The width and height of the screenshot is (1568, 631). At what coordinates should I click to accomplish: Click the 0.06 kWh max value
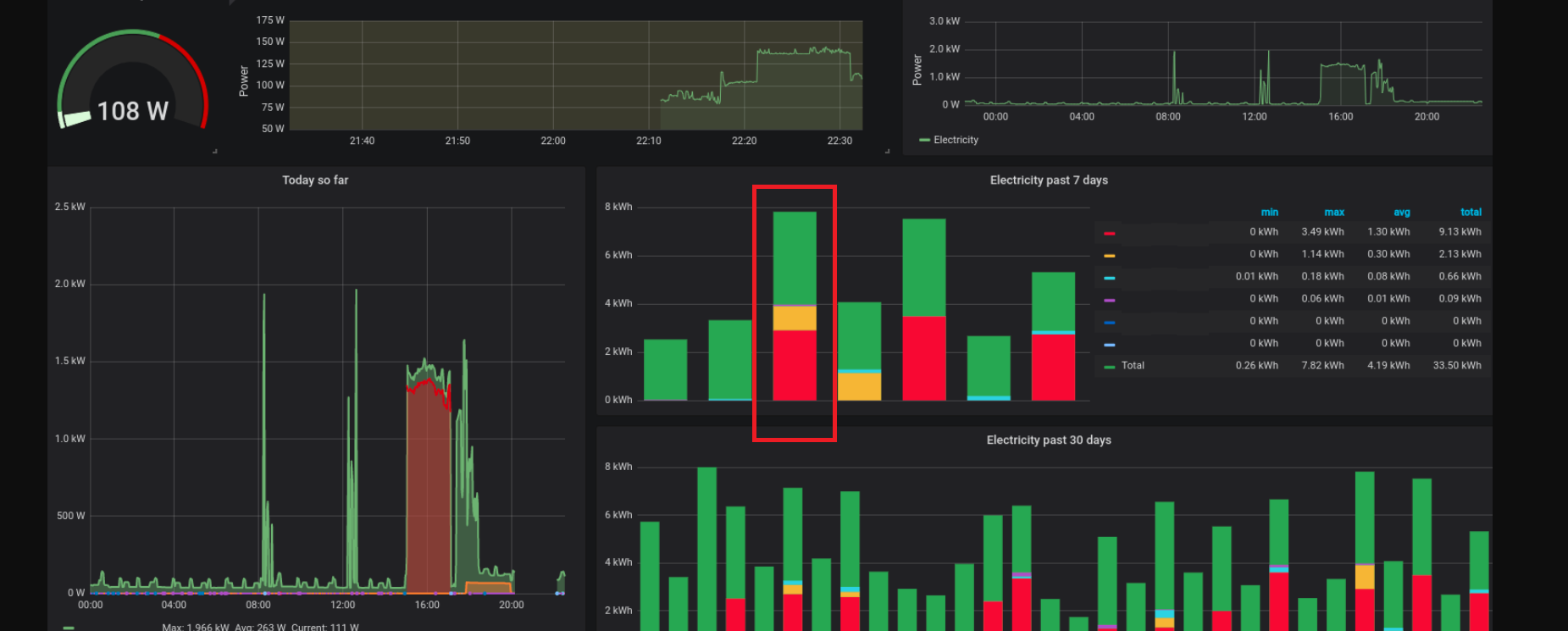click(x=1323, y=299)
